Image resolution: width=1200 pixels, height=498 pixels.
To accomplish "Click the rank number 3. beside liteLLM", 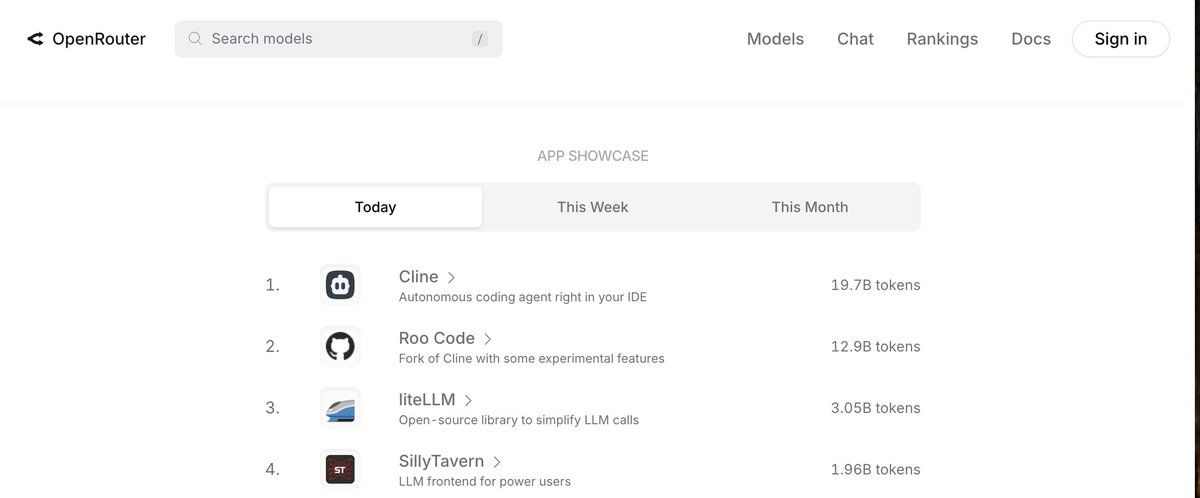I will click(272, 408).
